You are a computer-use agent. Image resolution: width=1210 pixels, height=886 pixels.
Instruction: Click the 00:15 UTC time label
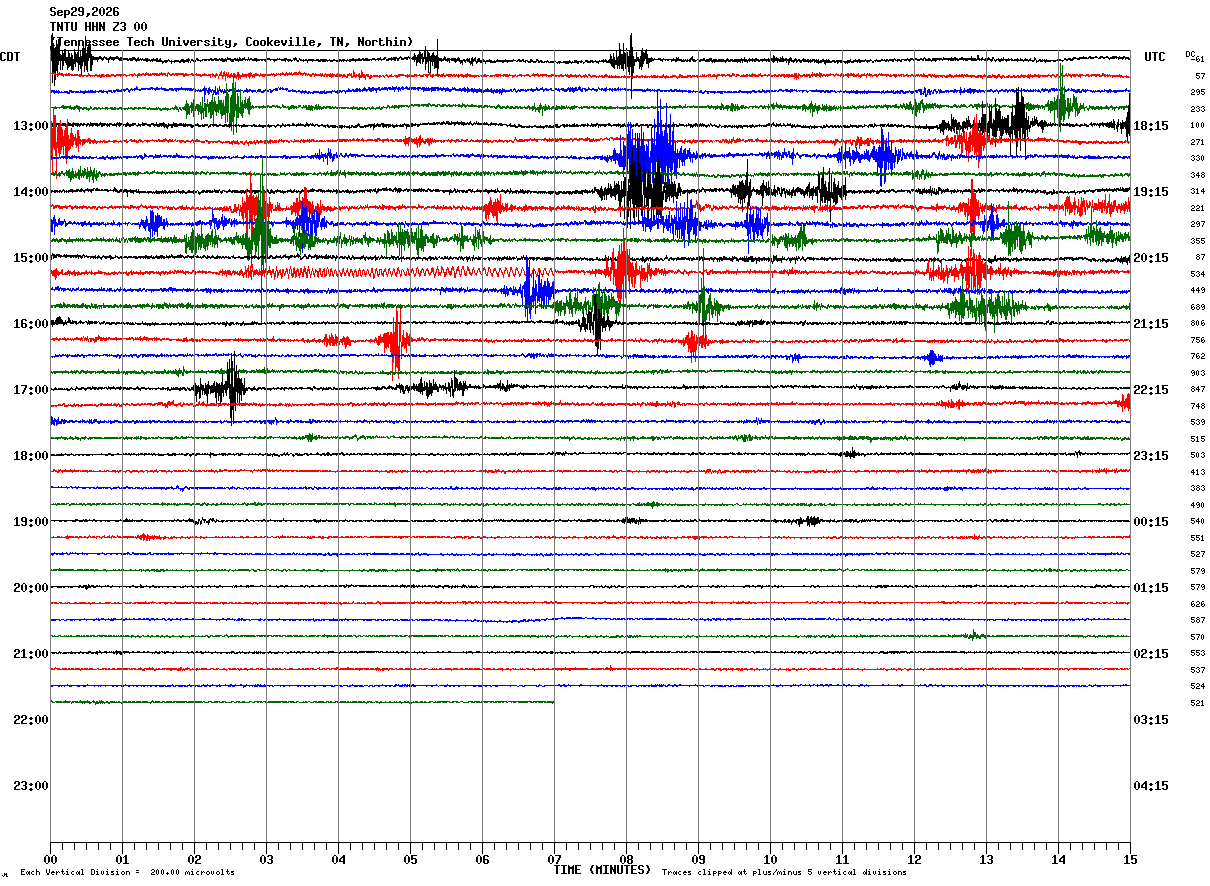click(x=1151, y=522)
